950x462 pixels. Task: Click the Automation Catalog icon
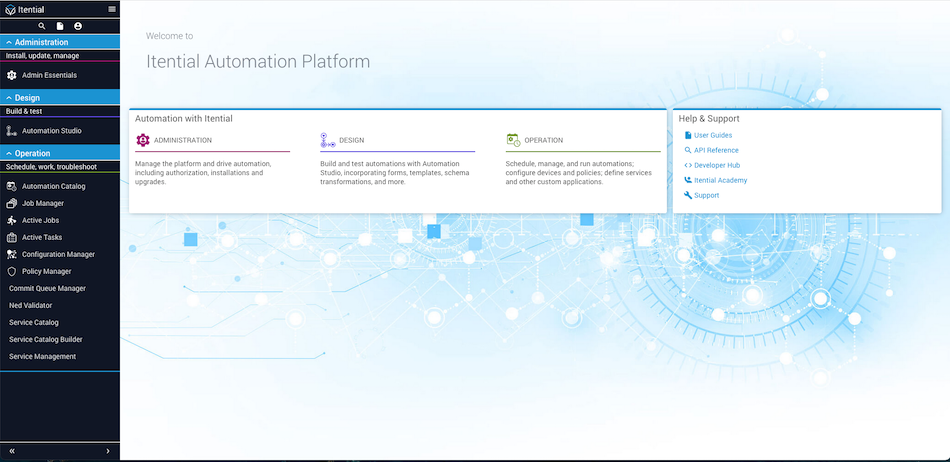coord(12,186)
